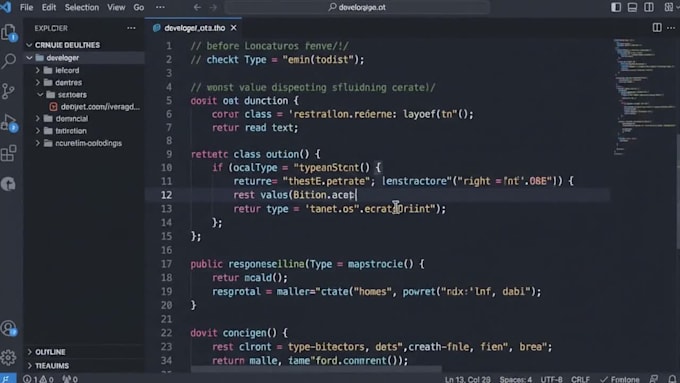Toggle the bottom panel layout icon
The width and height of the screenshot is (680, 383).
(x=632, y=7)
